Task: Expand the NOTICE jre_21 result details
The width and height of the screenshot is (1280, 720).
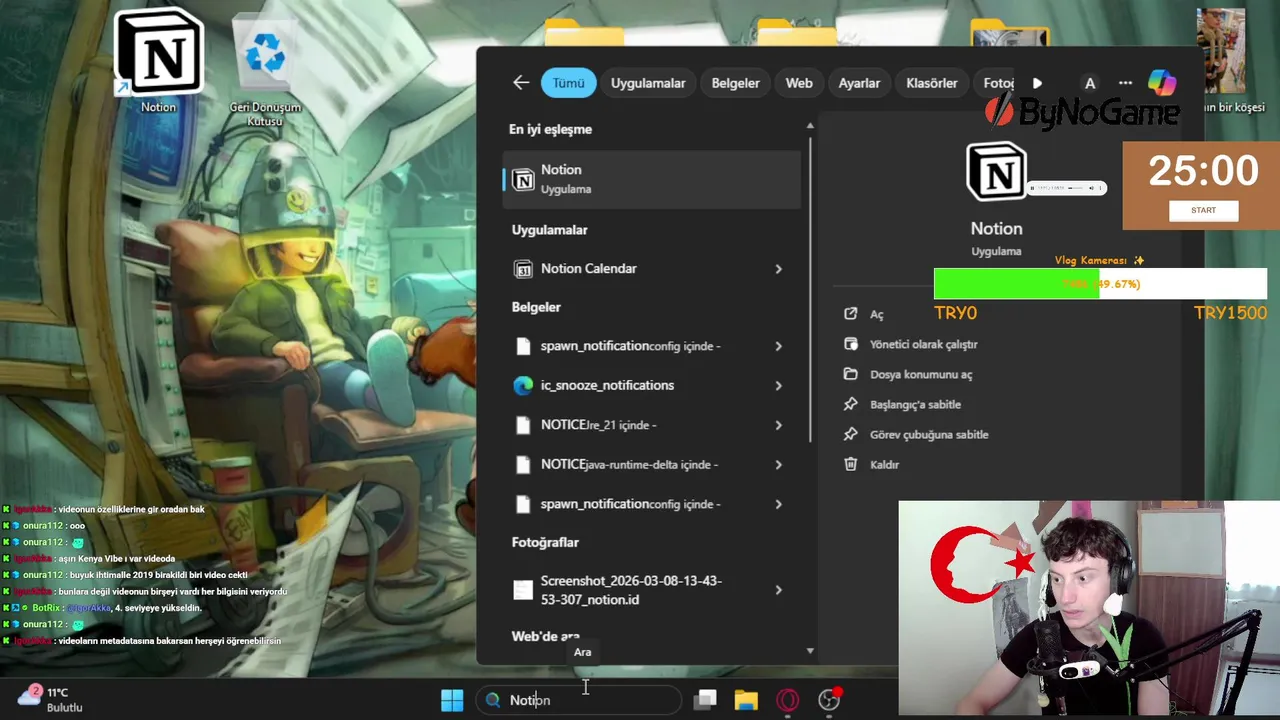Action: pos(778,425)
